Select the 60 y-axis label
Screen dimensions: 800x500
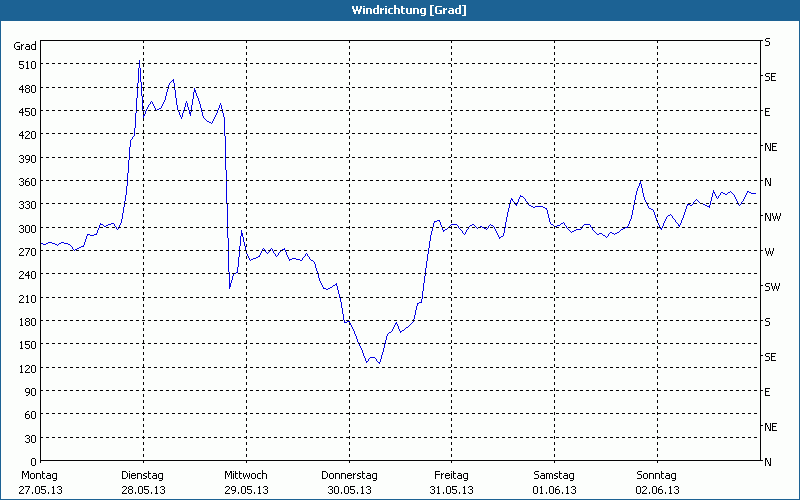click(31, 415)
